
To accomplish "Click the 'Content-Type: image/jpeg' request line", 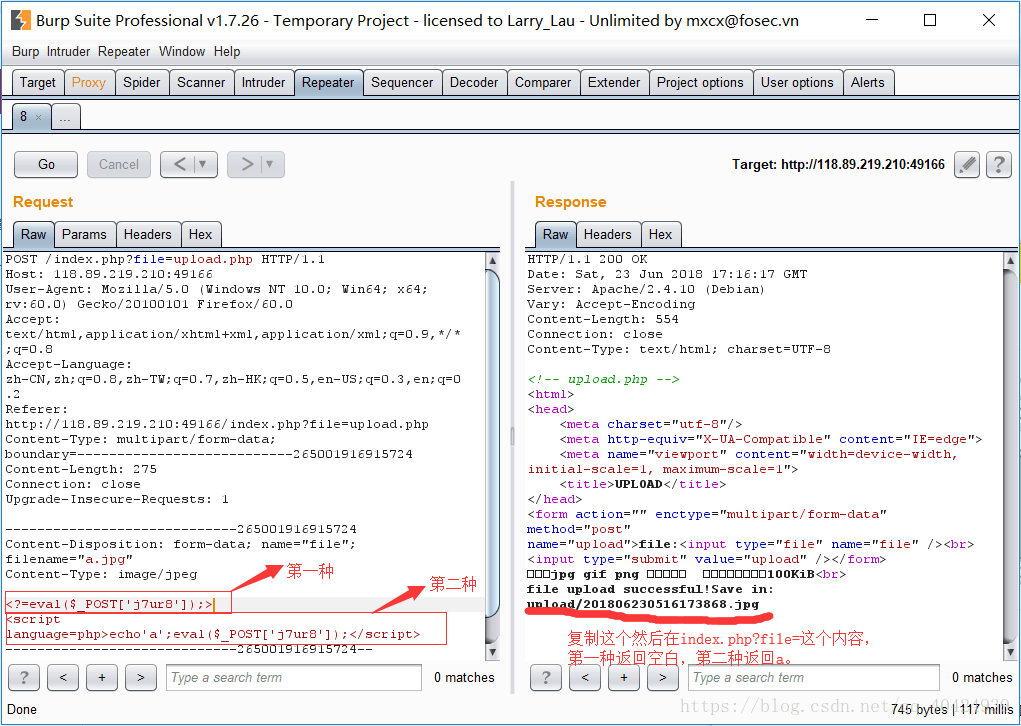I will (101, 574).
